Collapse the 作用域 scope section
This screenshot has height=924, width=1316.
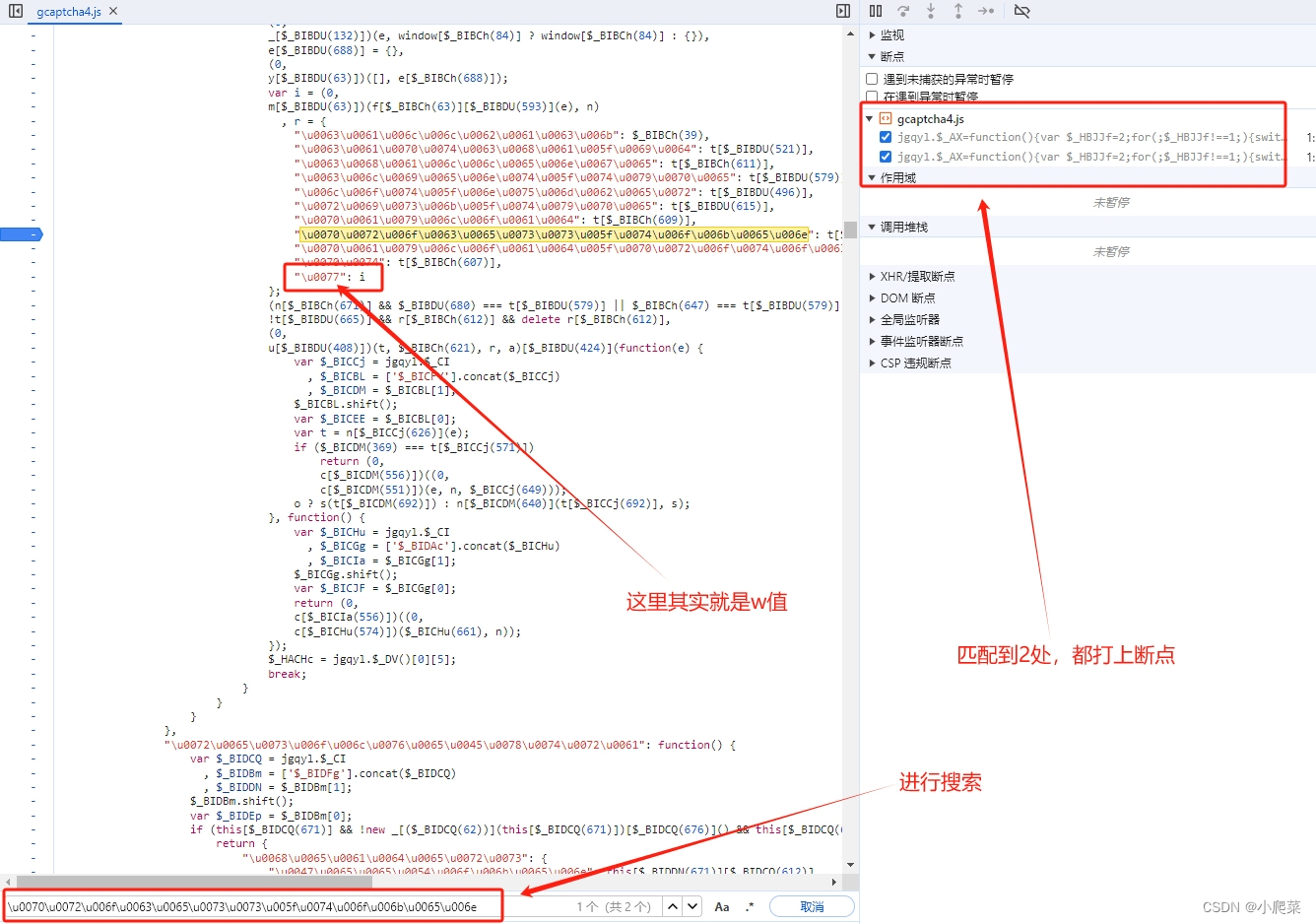click(x=872, y=177)
